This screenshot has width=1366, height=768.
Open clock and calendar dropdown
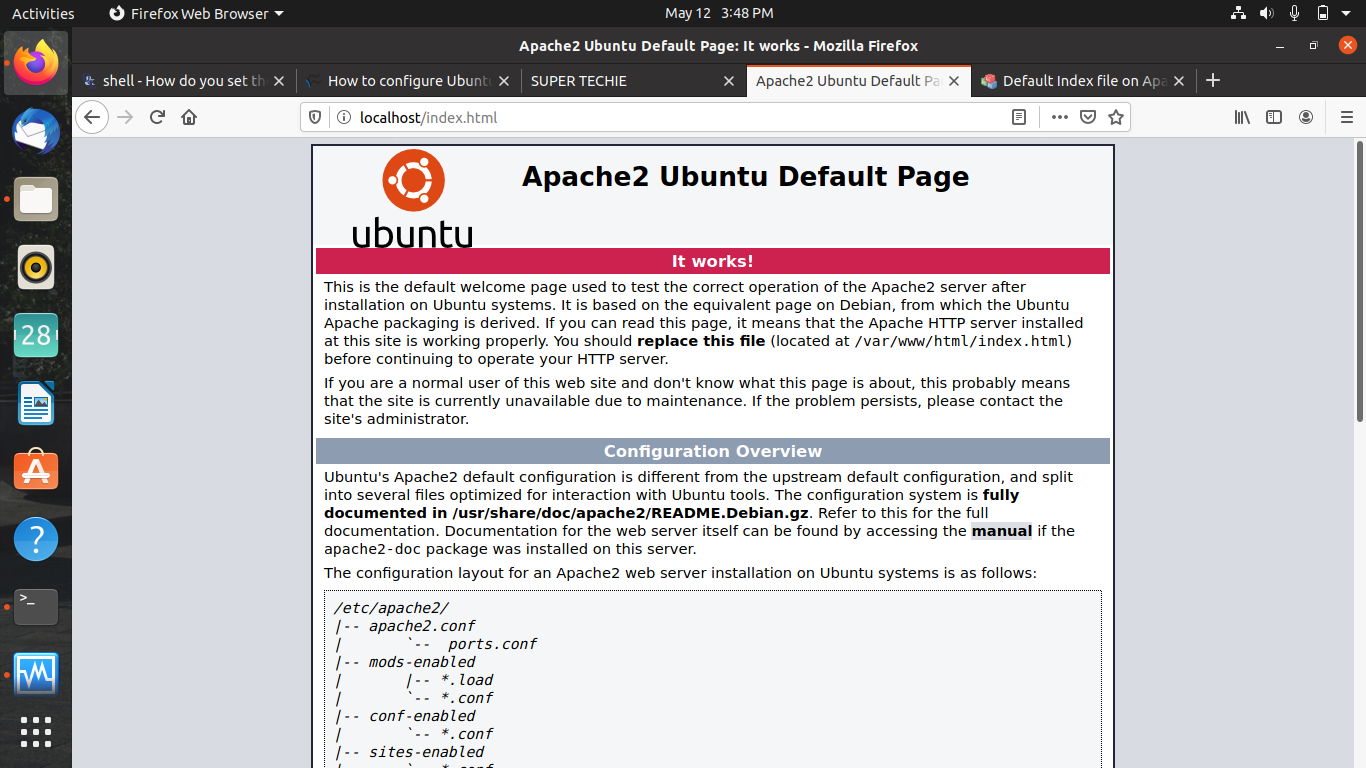tap(718, 13)
